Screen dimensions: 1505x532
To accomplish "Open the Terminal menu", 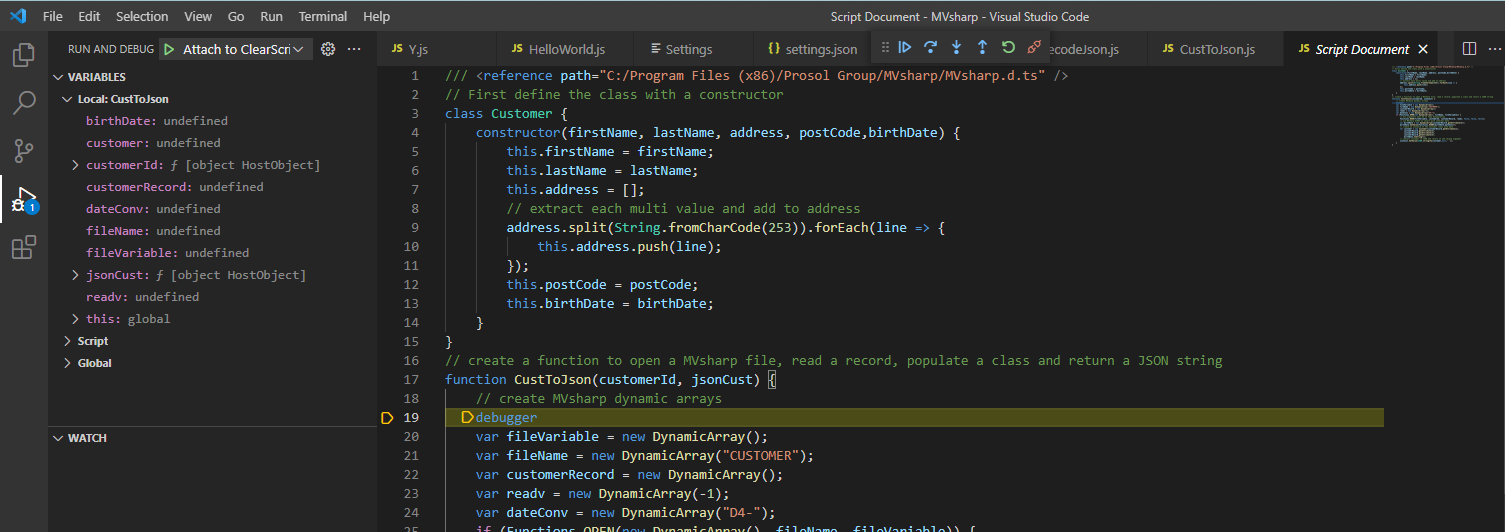I will pos(323,17).
